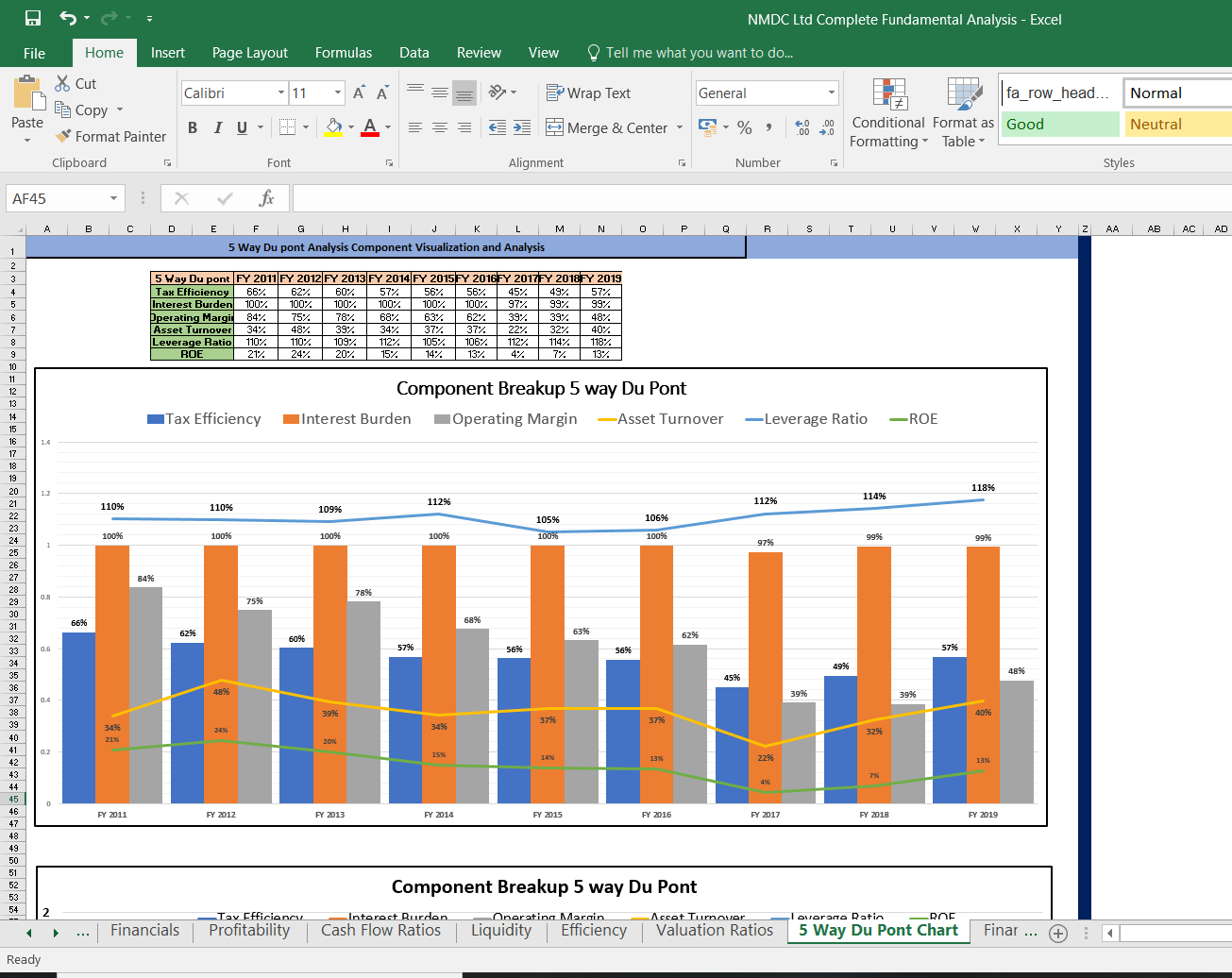1232x978 pixels.
Task: Switch to the Review ribbon tab
Action: (479, 53)
